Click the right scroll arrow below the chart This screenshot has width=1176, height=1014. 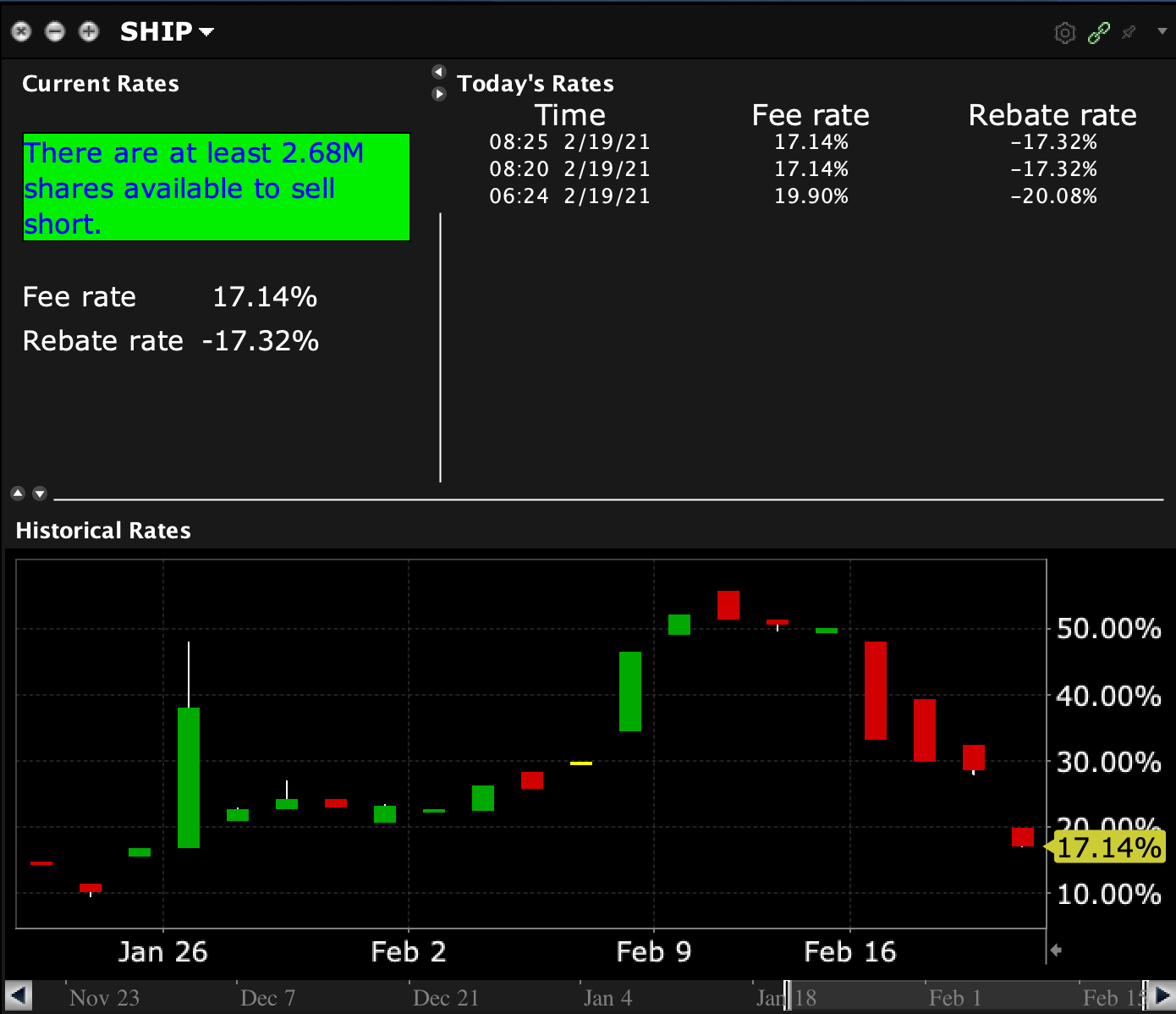(x=1157, y=995)
